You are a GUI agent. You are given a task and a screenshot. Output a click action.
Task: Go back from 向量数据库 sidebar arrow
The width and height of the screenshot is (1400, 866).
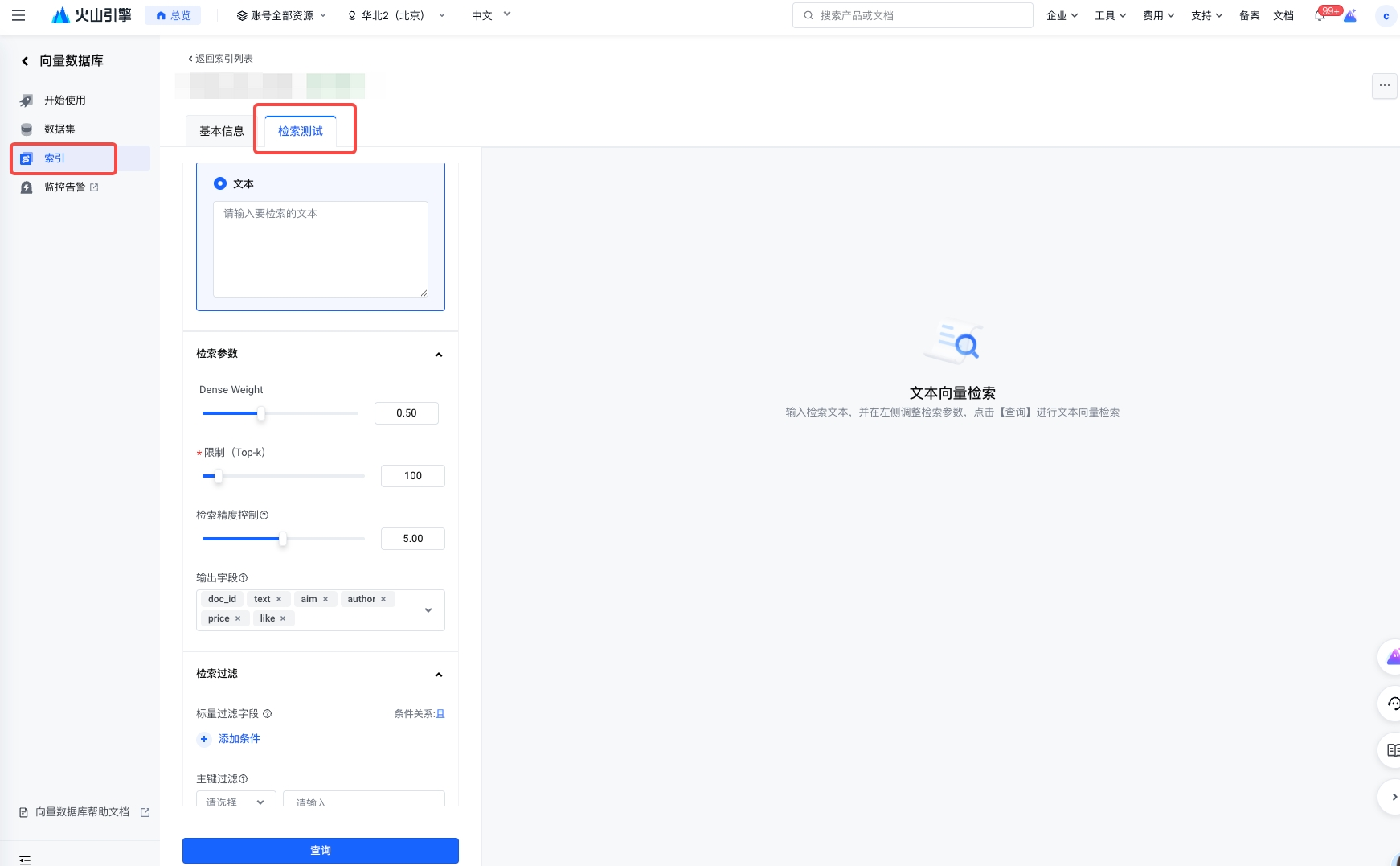(x=25, y=61)
